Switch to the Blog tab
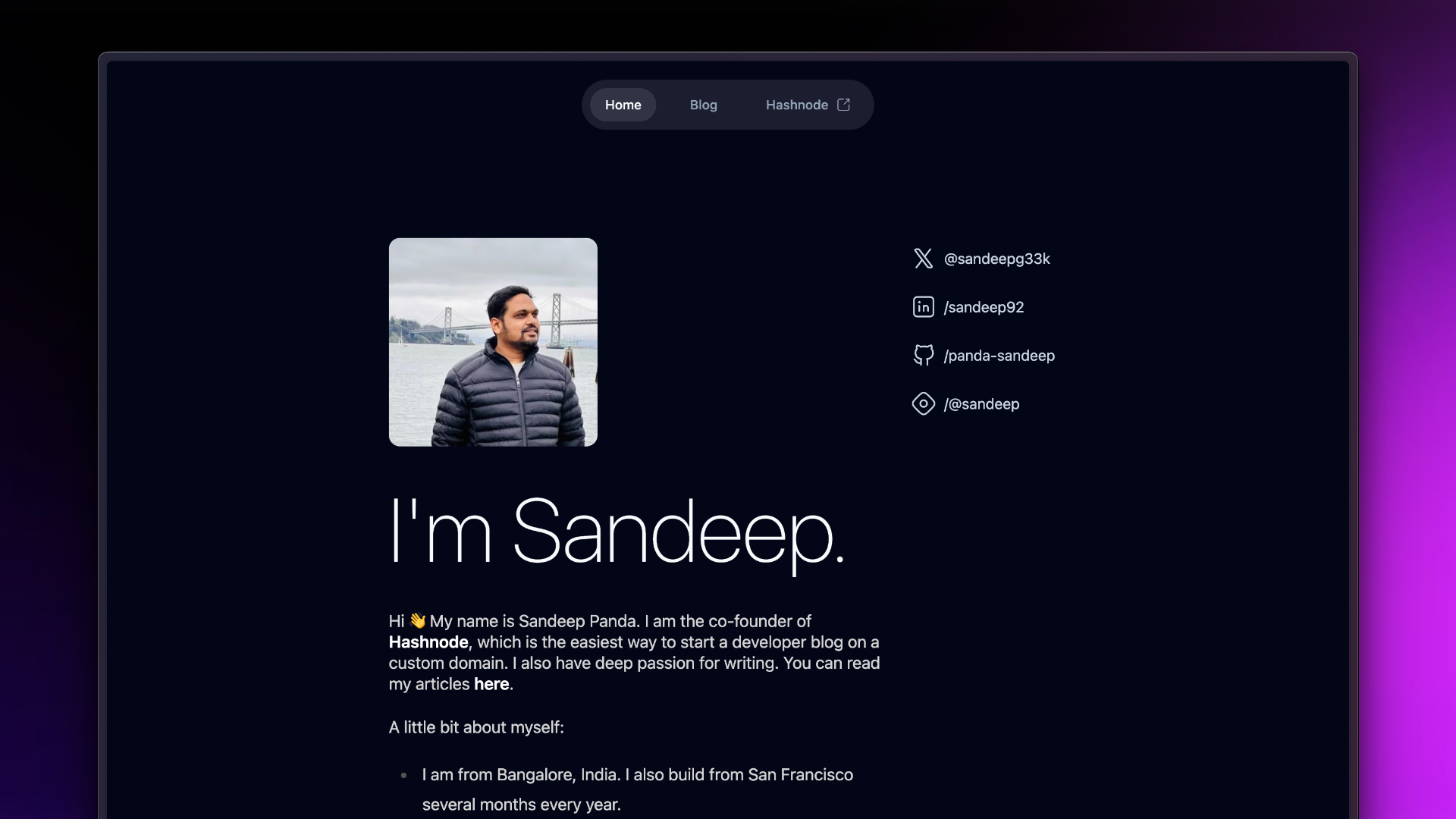 click(x=703, y=105)
